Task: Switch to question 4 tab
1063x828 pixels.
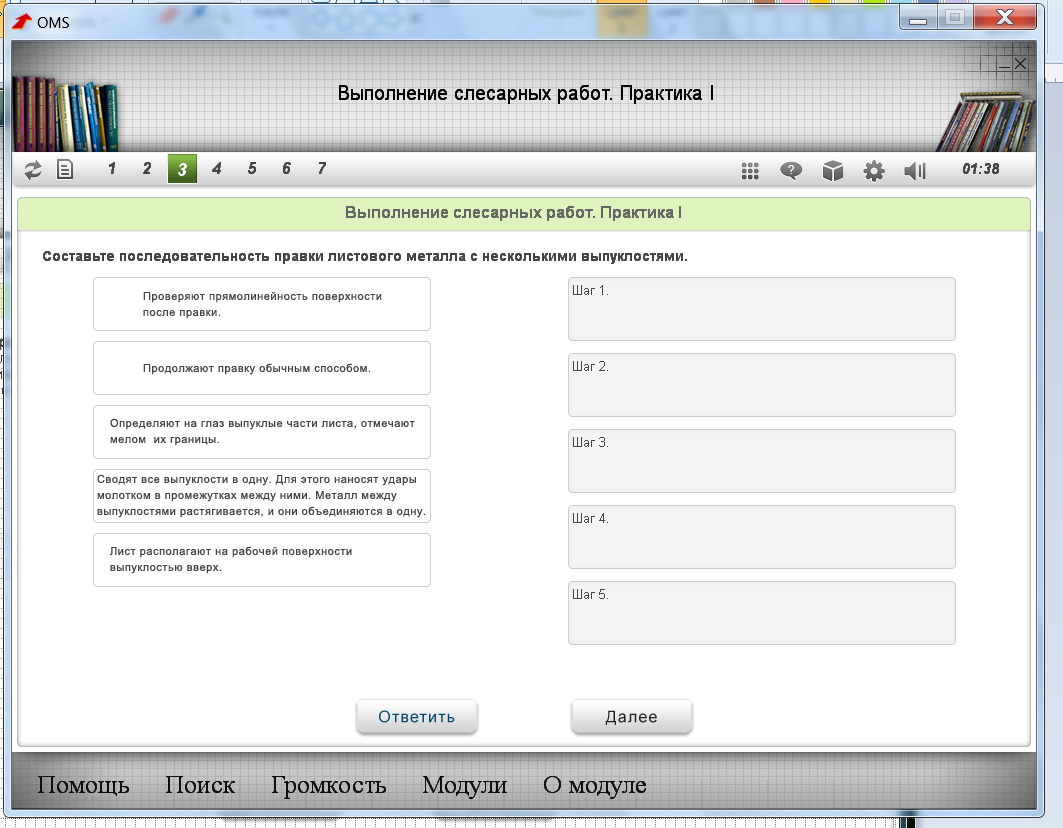Action: 217,169
